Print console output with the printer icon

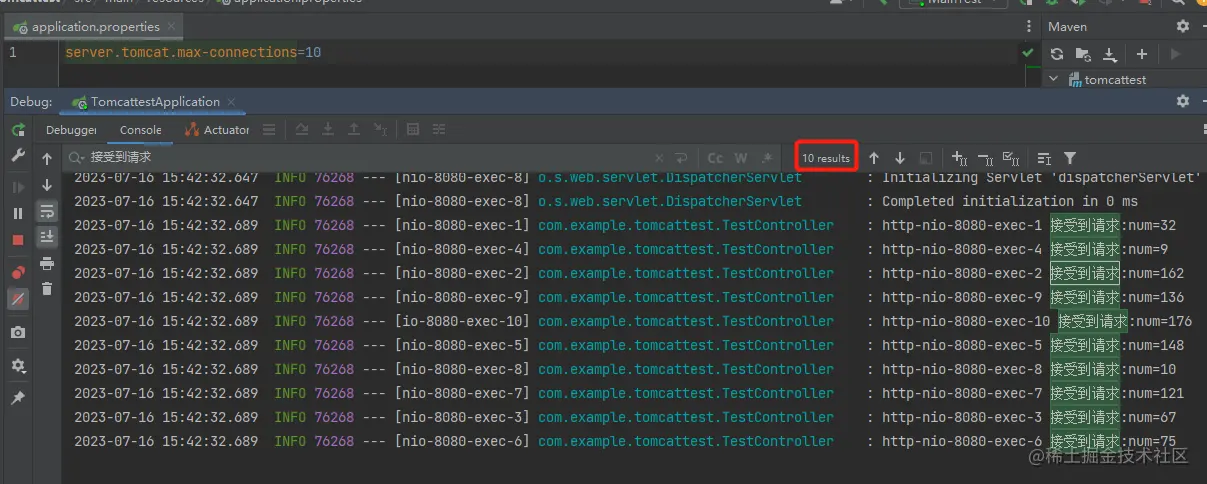click(x=47, y=264)
